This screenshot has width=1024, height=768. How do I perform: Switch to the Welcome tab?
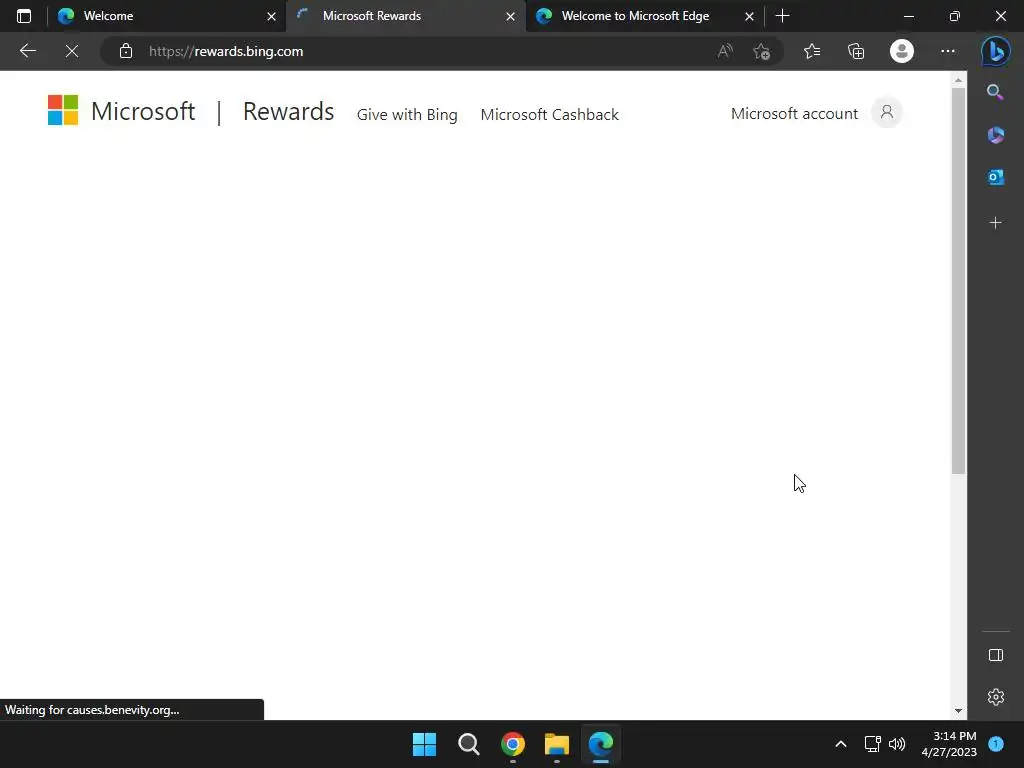pyautogui.click(x=167, y=16)
